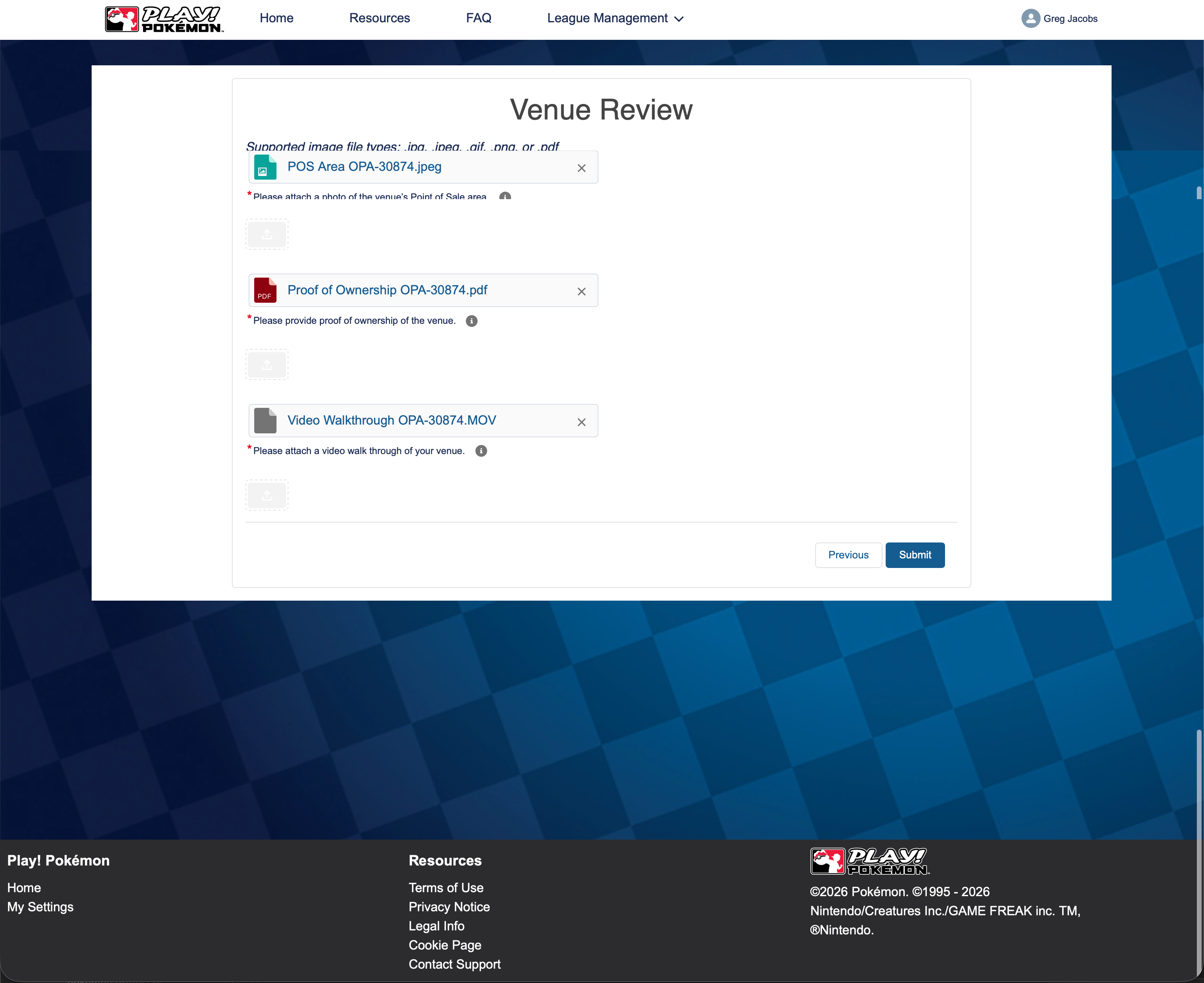The width and height of the screenshot is (1204, 983).
Task: Go to the FAQ page
Action: 478,18
